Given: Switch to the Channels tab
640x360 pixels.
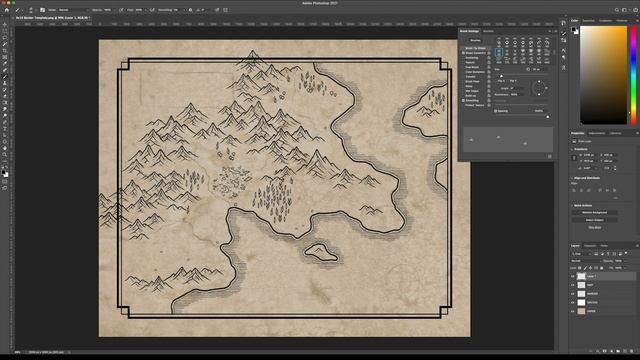Looking at the screenshot, I should 590,246.
